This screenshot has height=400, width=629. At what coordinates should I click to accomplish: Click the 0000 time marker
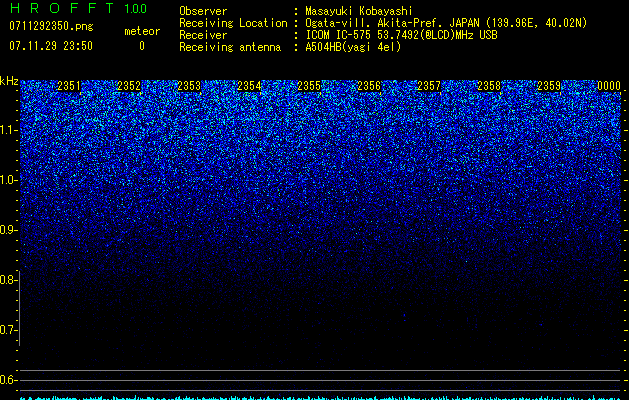(x=609, y=86)
